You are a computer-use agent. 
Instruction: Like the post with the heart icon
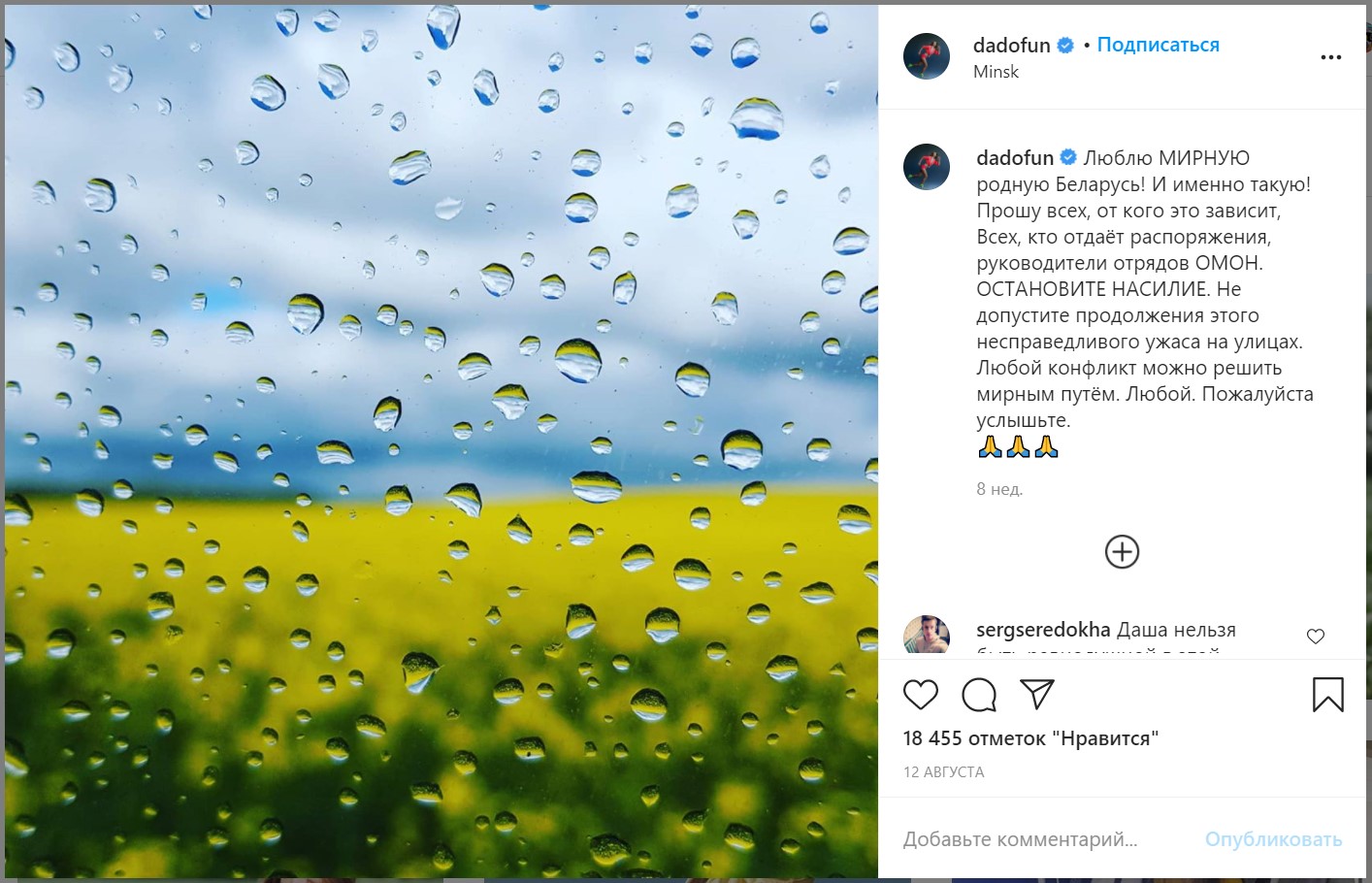[x=920, y=695]
